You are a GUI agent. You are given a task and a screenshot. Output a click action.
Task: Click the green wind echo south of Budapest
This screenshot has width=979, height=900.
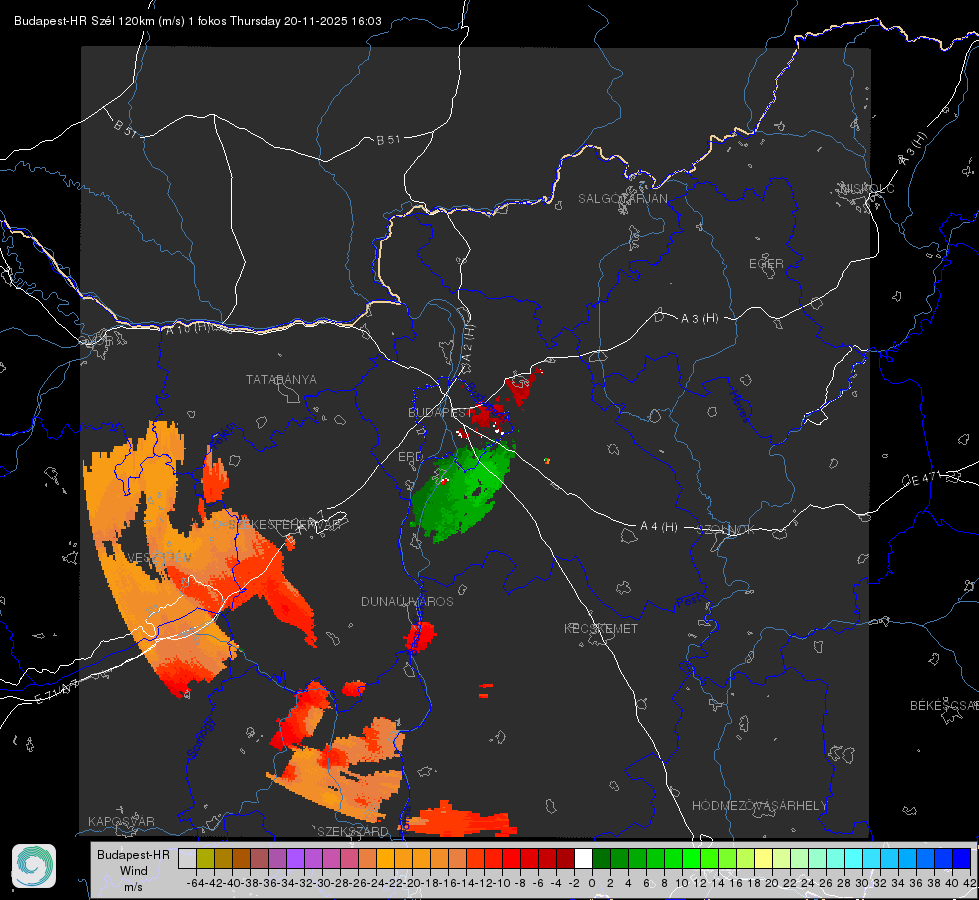[461, 493]
